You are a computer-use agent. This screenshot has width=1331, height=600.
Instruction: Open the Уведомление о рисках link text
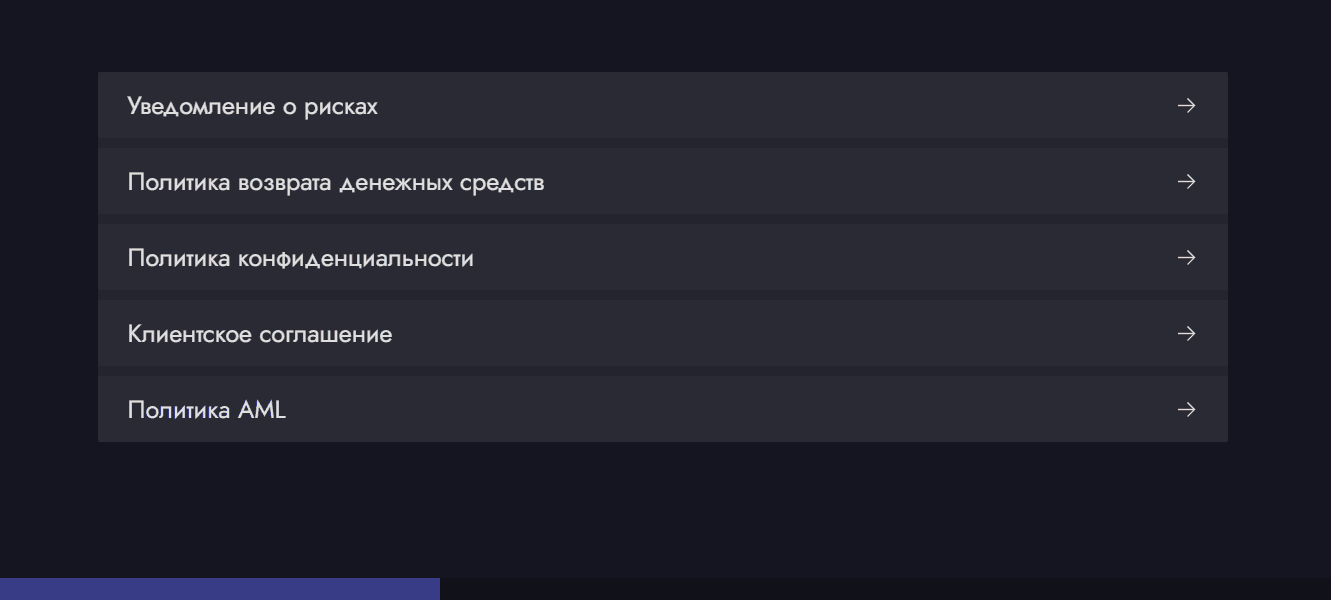pyautogui.click(x=253, y=106)
